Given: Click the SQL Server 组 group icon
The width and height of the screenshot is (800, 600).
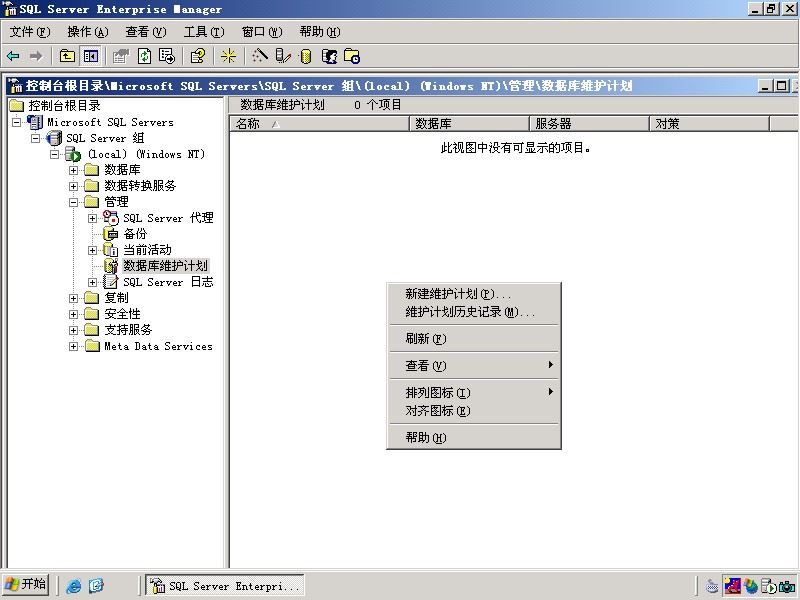Looking at the screenshot, I should 54,138.
